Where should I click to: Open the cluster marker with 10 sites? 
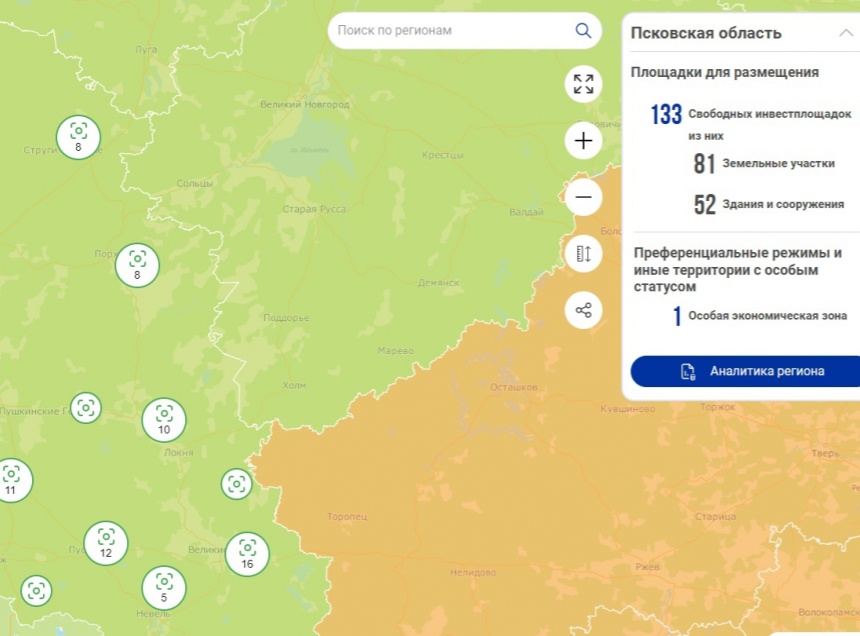(164, 420)
